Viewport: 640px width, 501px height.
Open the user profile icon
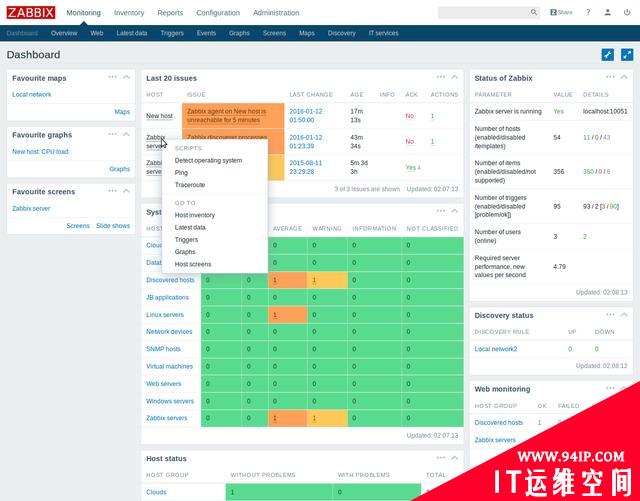tap(606, 13)
